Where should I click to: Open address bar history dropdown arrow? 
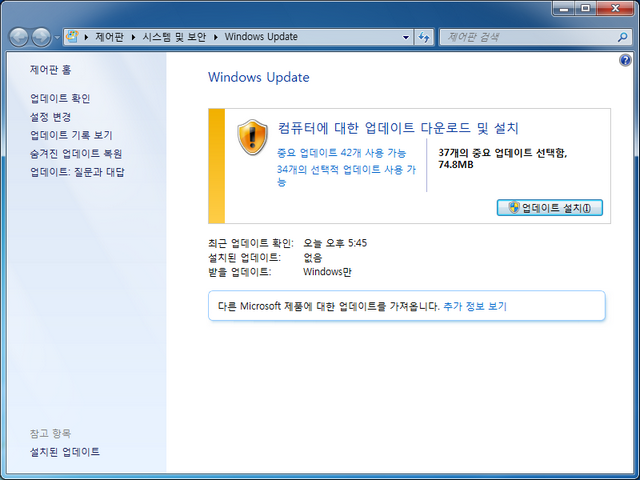(406, 37)
